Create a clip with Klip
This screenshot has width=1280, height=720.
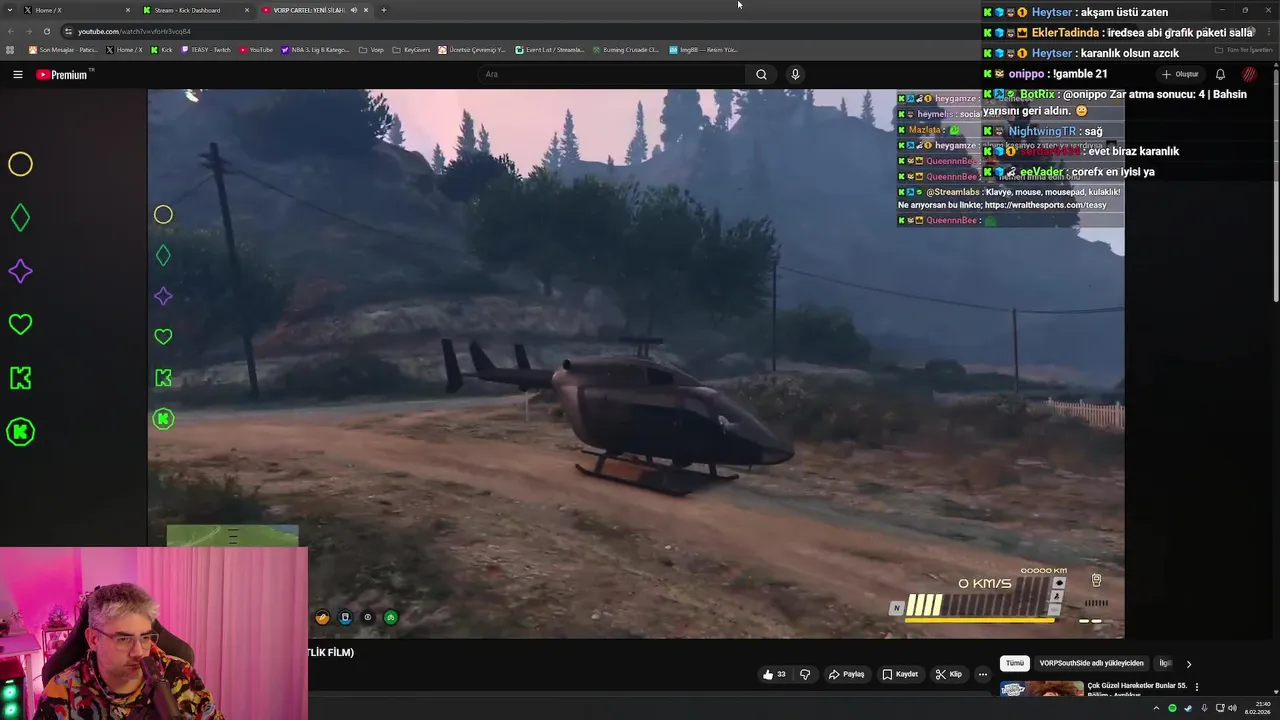[948, 674]
